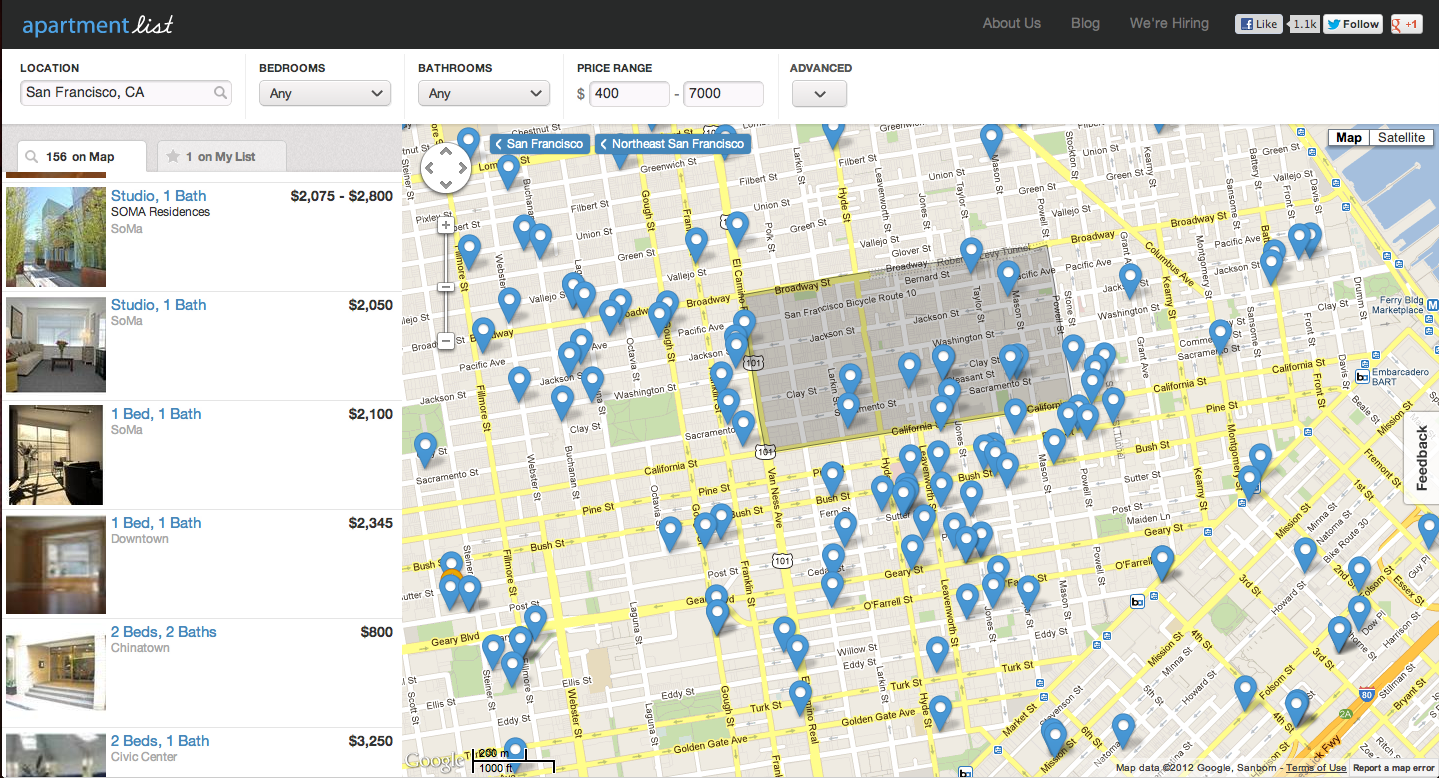Open the We're Hiring page
The height and width of the screenshot is (778, 1439).
[x=1169, y=23]
